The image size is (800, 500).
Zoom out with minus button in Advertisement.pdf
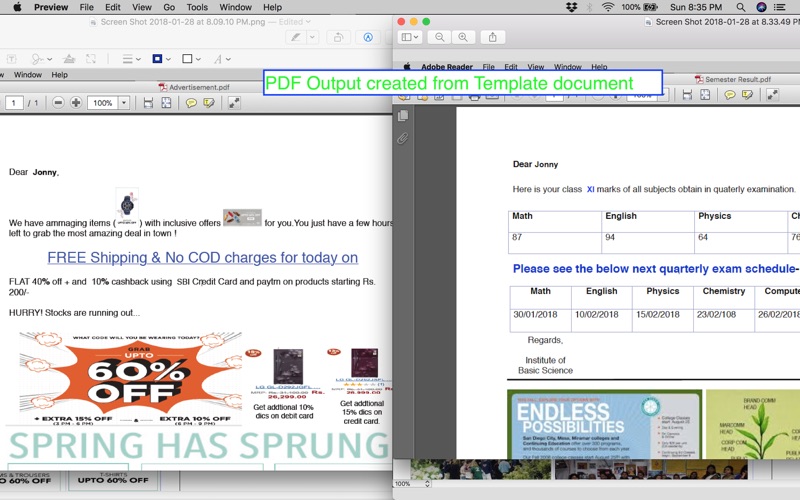click(58, 103)
